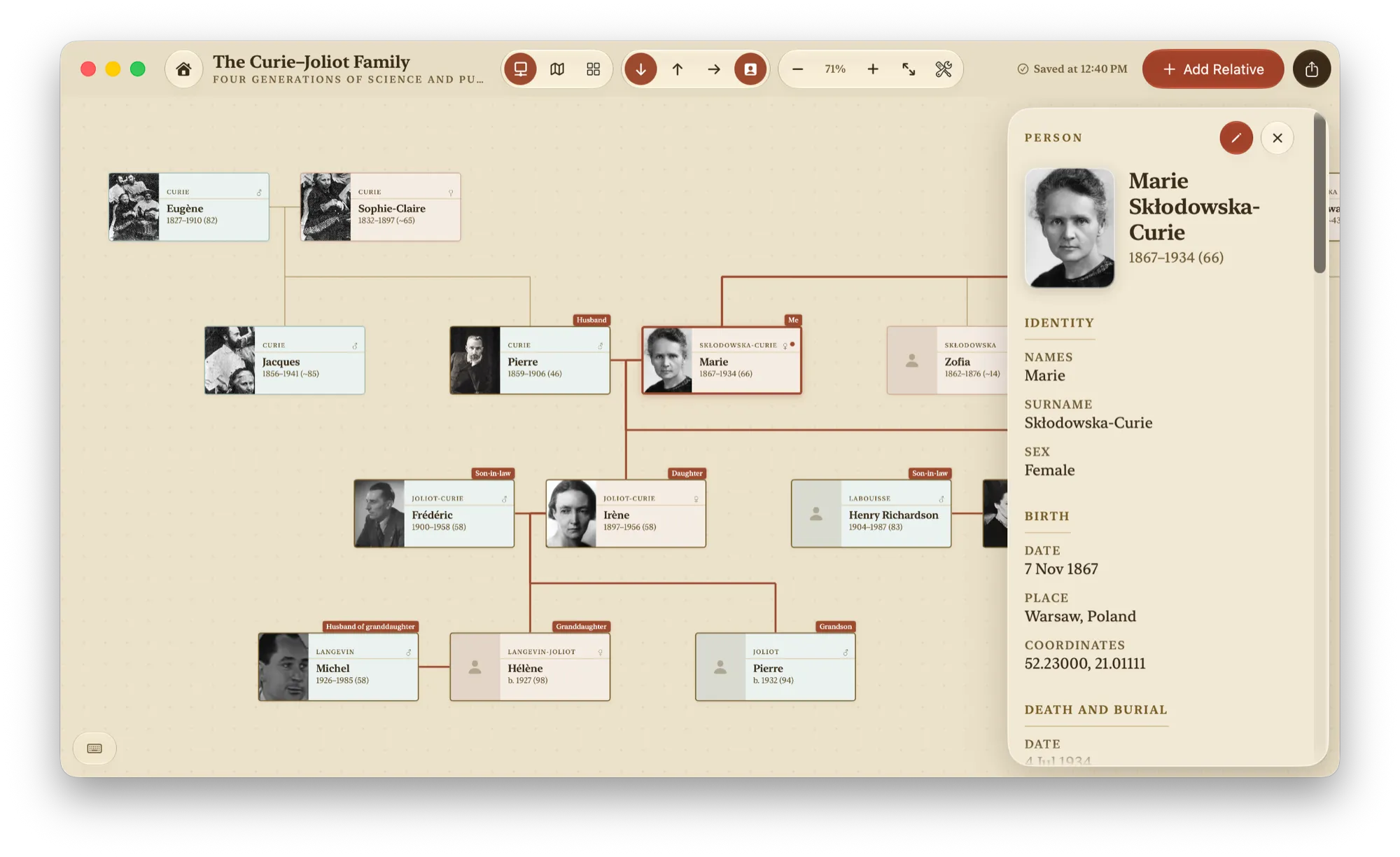The width and height of the screenshot is (1400, 857).
Task: Edit person with the pencil icon
Action: [x=1236, y=138]
